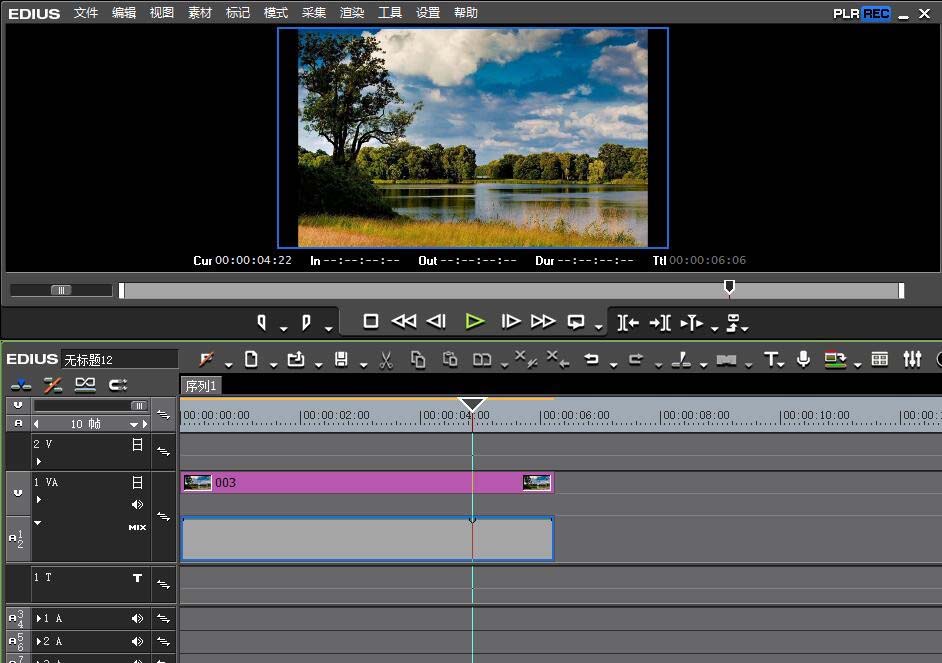Click the delete clip icon
Screen dimensions: 942x663
pos(526,360)
